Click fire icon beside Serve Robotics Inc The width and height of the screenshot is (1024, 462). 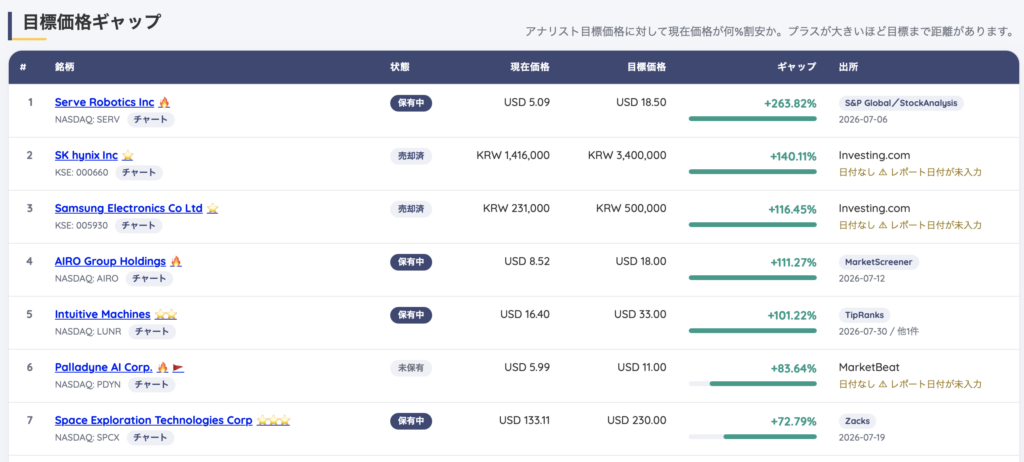(x=164, y=103)
